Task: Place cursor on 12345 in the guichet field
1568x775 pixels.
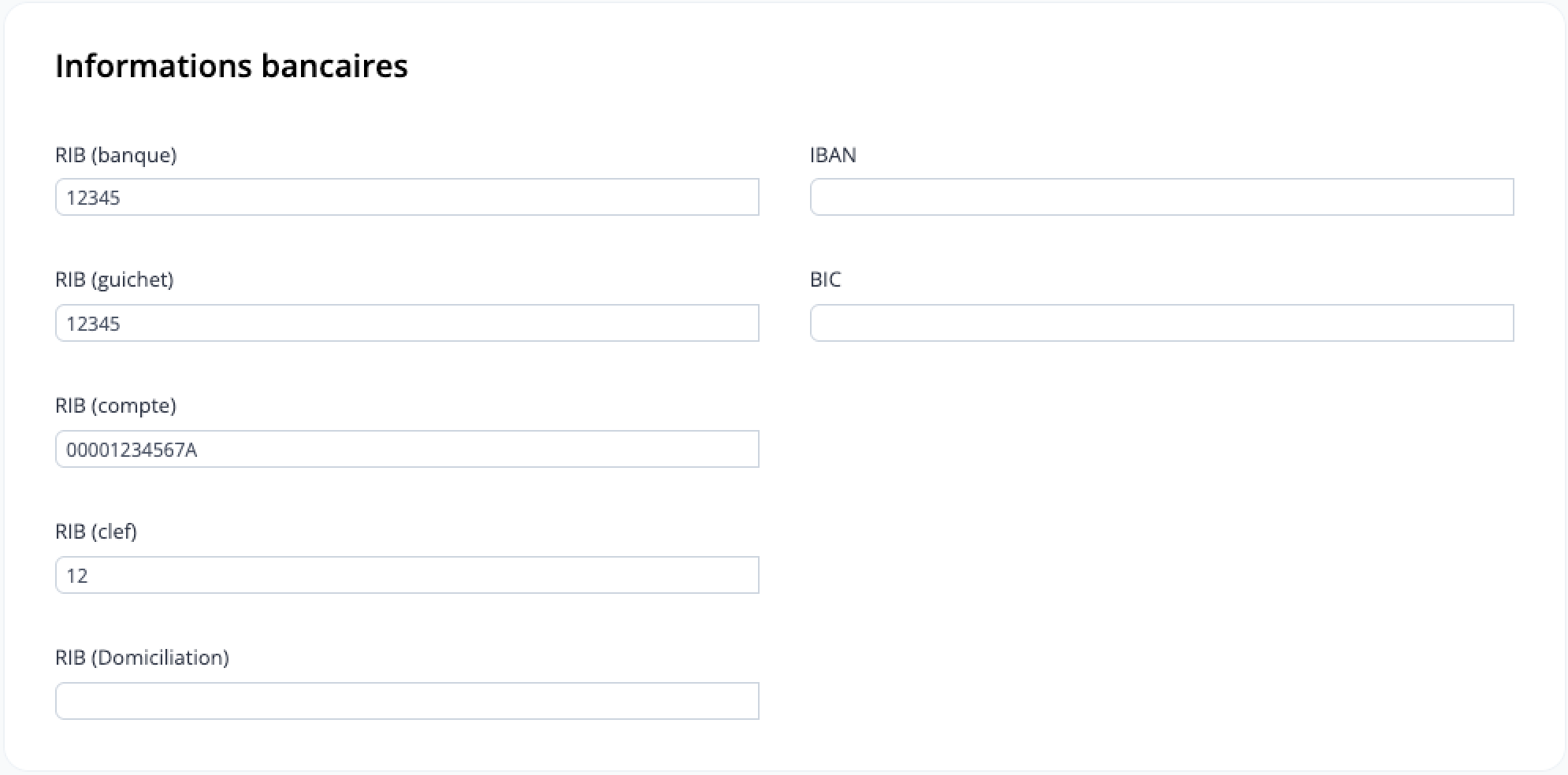Action: click(x=93, y=324)
